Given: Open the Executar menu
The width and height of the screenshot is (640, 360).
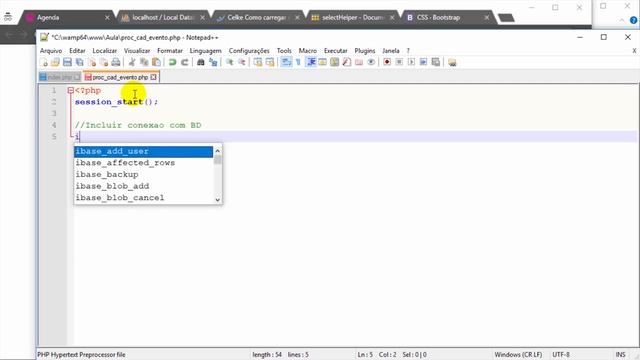Looking at the screenshot, I should (x=336, y=51).
